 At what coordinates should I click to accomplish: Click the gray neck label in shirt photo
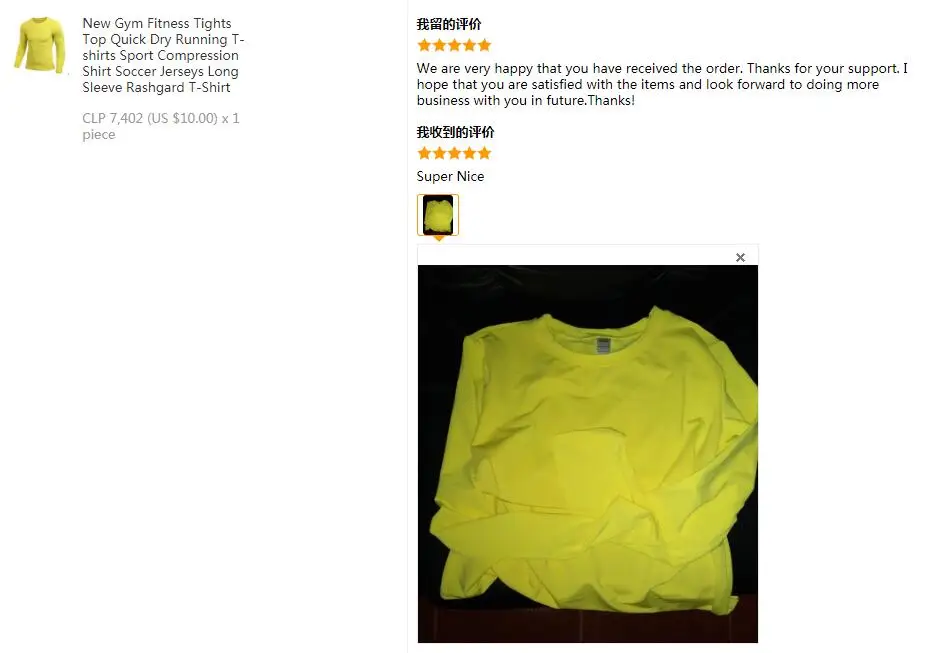click(603, 345)
